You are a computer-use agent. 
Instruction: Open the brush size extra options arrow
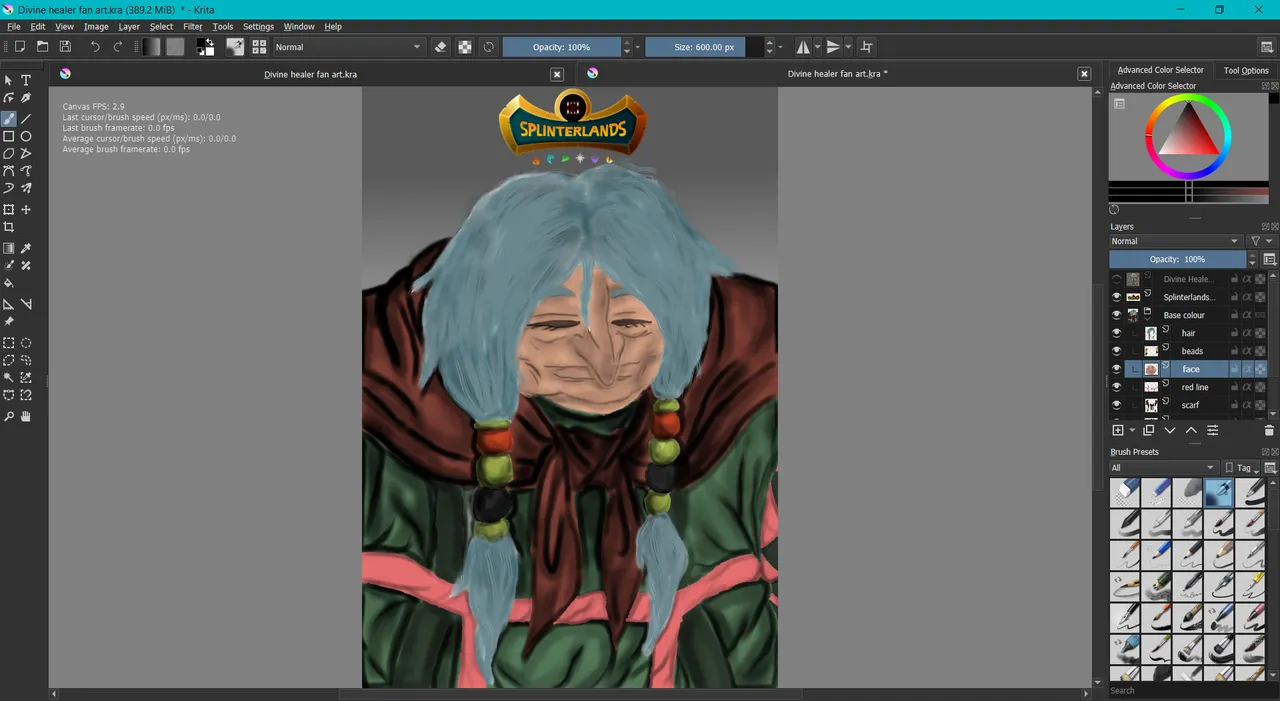tap(781, 47)
